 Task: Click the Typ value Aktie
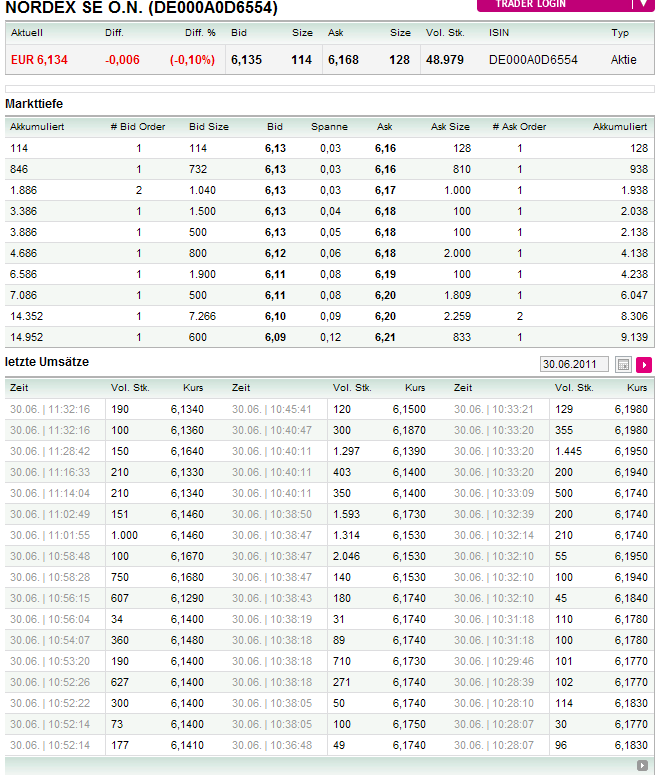click(623, 60)
